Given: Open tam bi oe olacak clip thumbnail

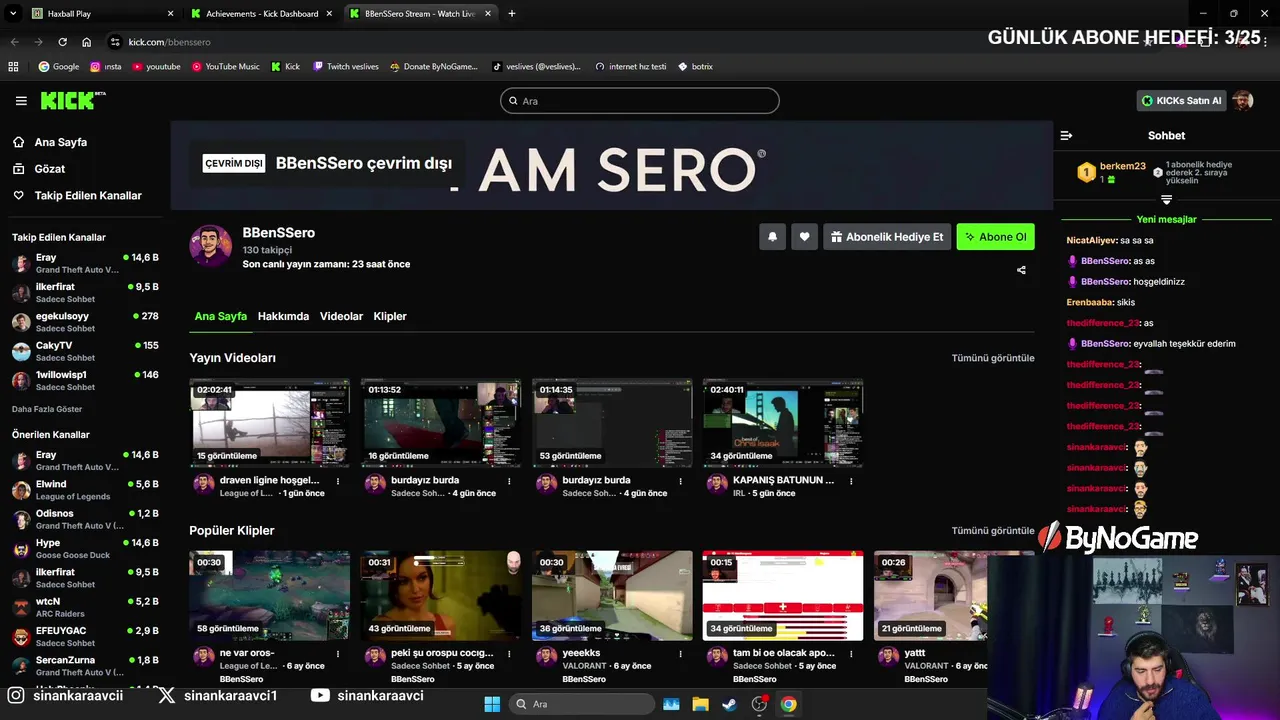Looking at the screenshot, I should 783,596.
